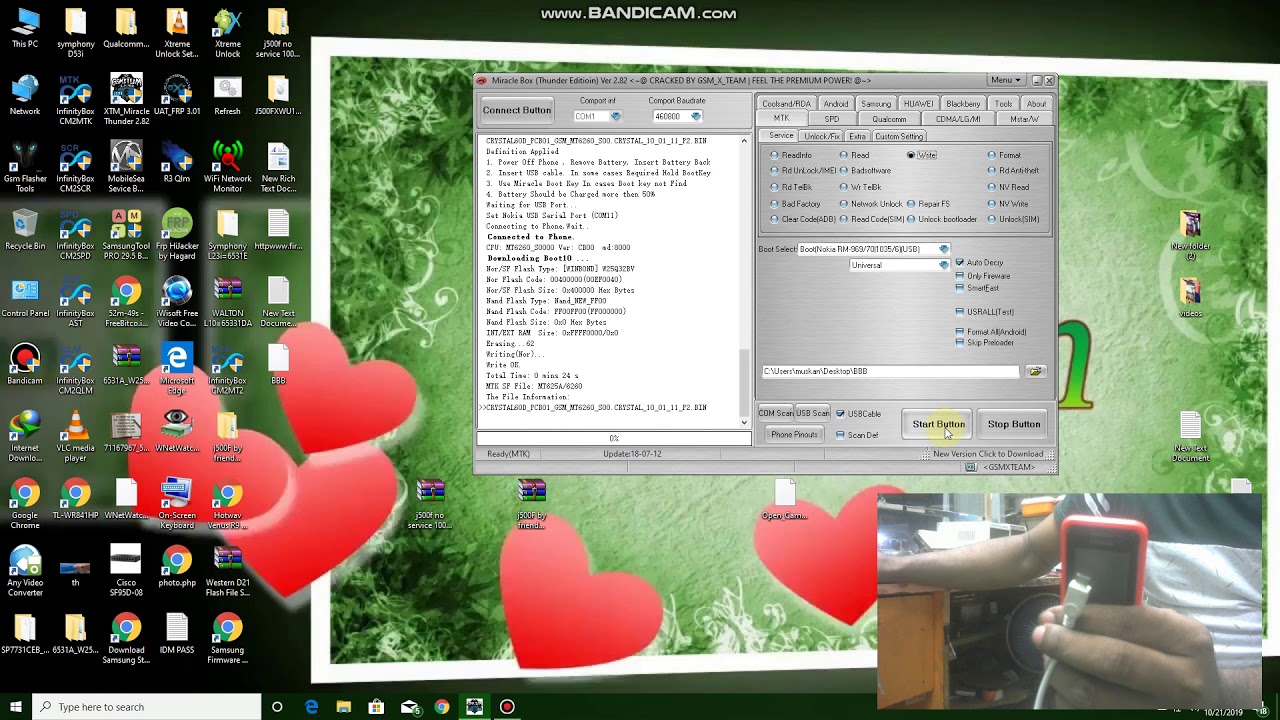Click Windows Start button

tap(16, 707)
